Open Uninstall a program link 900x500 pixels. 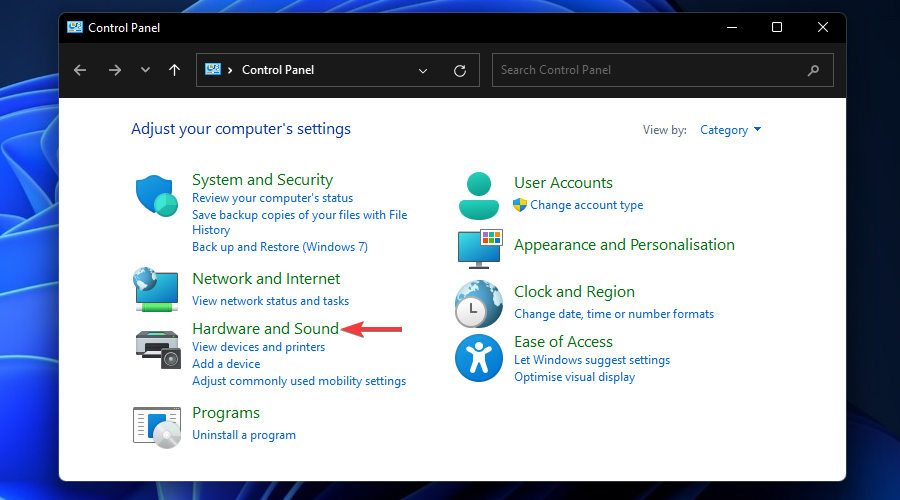pos(244,435)
